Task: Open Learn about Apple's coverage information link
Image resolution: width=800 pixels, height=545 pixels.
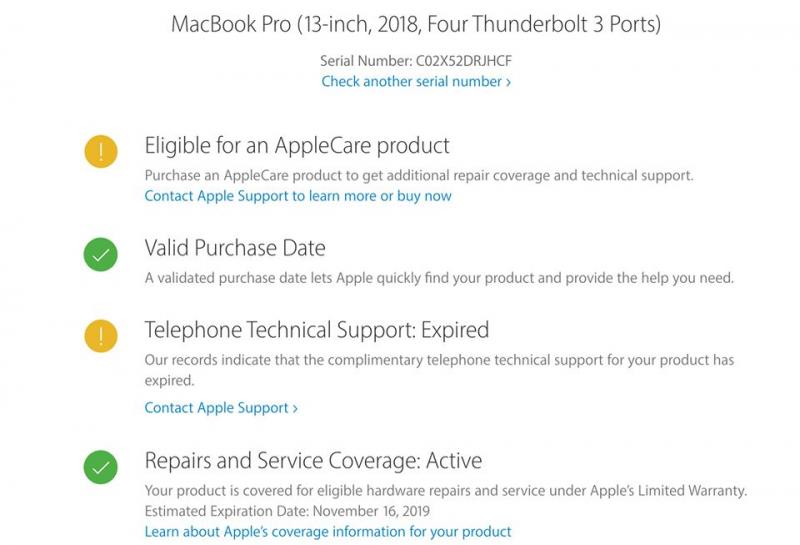Action: [x=328, y=532]
